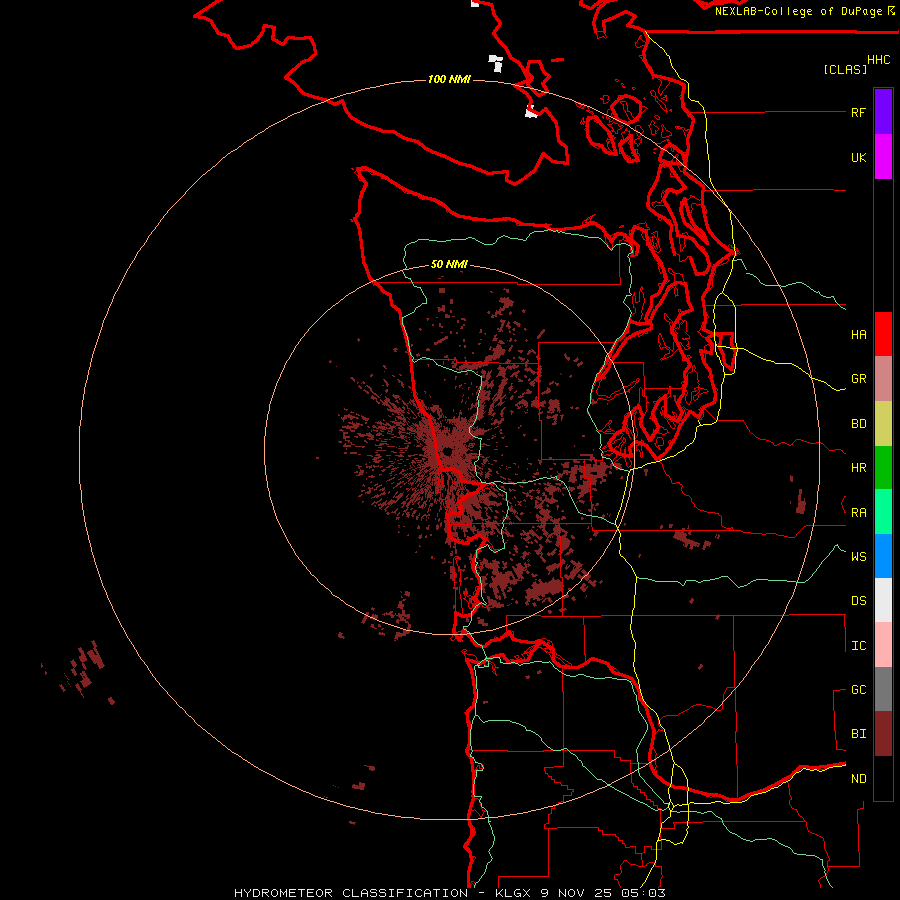
Task: Click the GR legend label
Action: pyautogui.click(x=858, y=379)
